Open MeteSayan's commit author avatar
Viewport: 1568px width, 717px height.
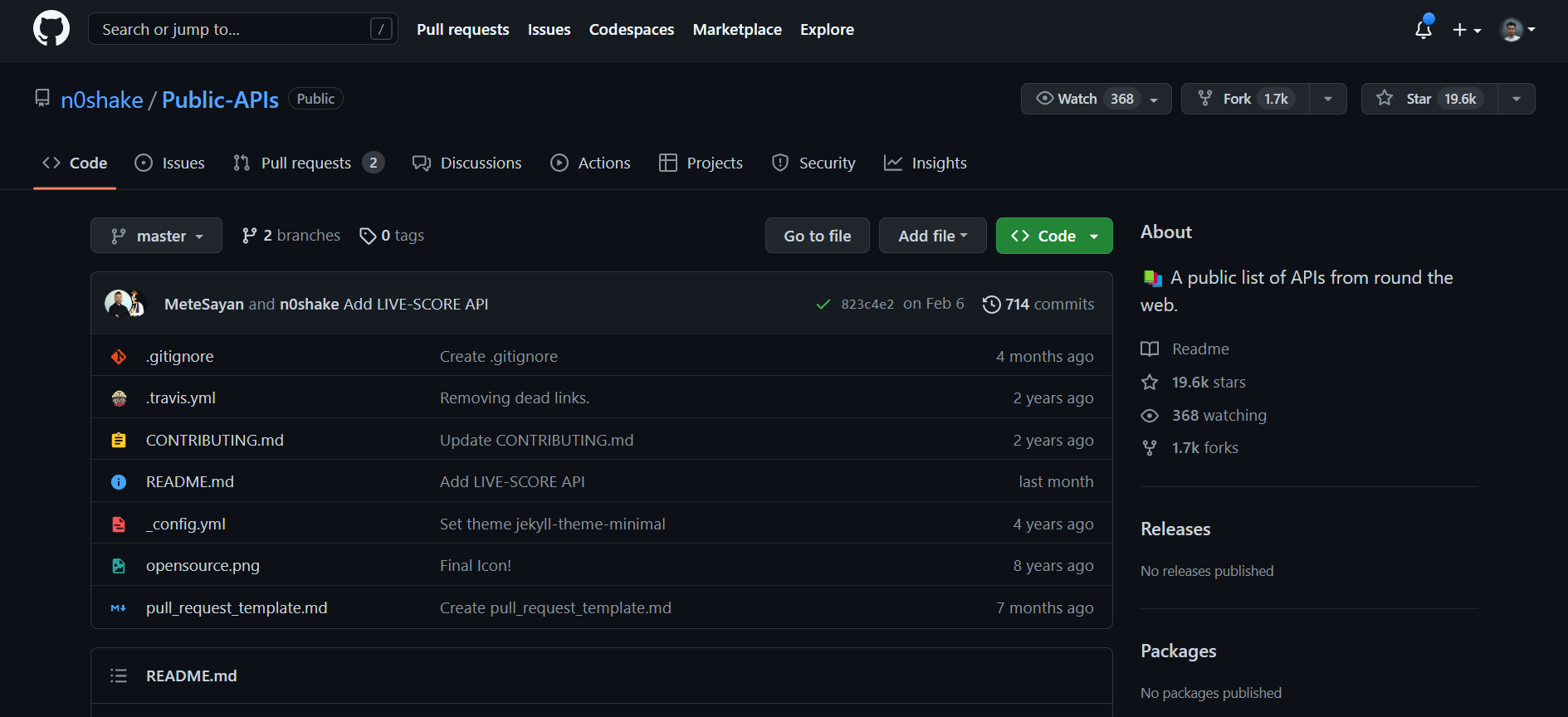[117, 303]
